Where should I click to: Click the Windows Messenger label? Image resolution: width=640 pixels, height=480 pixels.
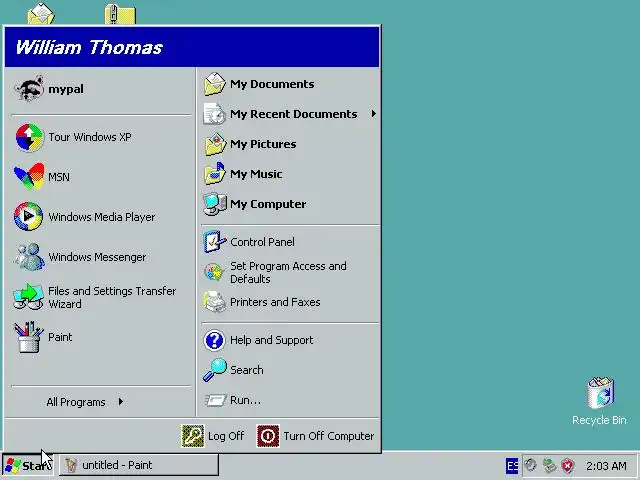(x=97, y=257)
